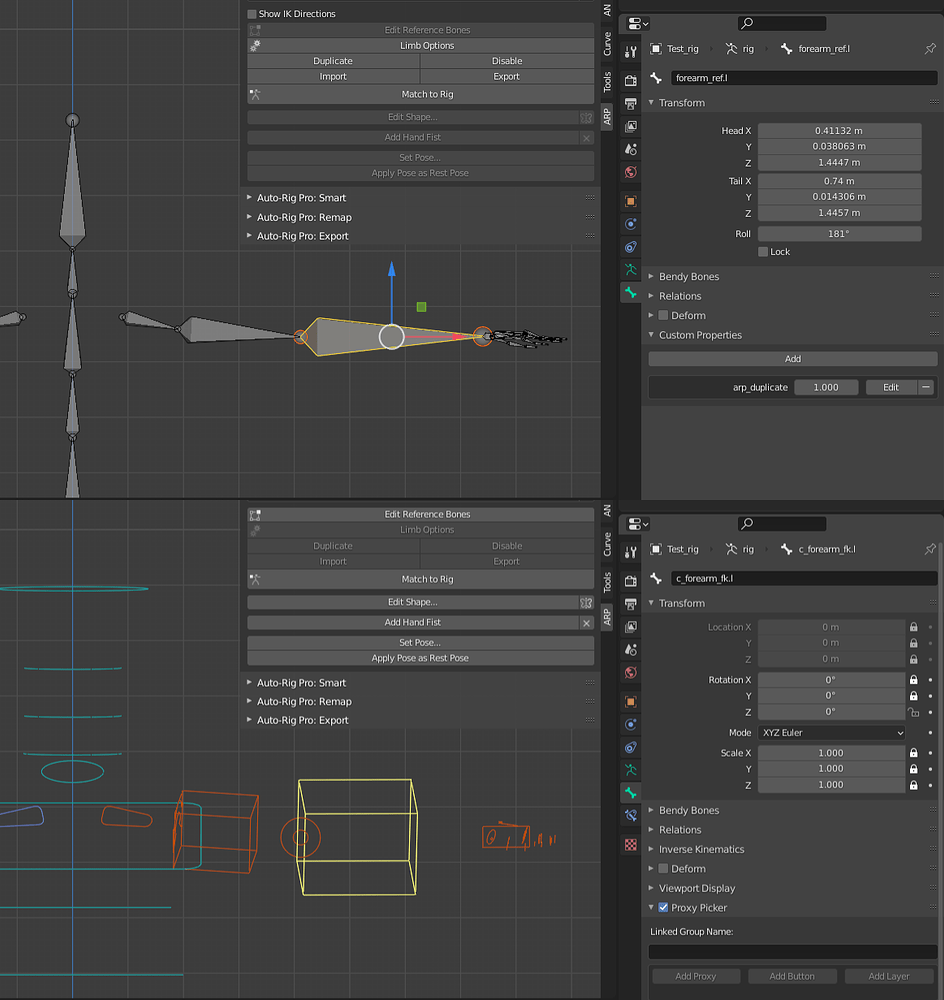
Task: Click the enabled Duplicate button
Action: click(x=333, y=61)
